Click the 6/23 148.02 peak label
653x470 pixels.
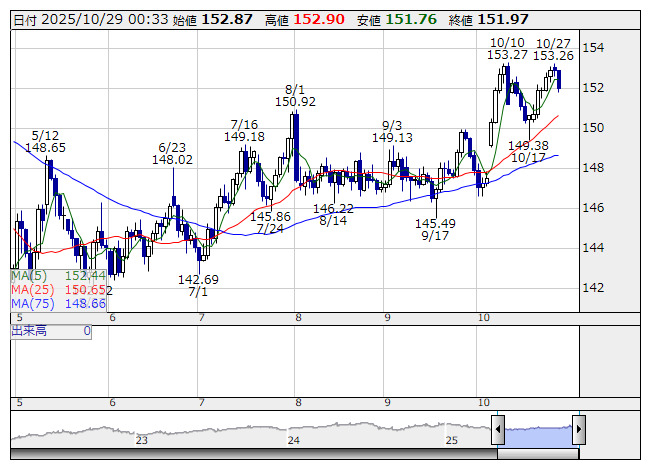(x=172, y=154)
